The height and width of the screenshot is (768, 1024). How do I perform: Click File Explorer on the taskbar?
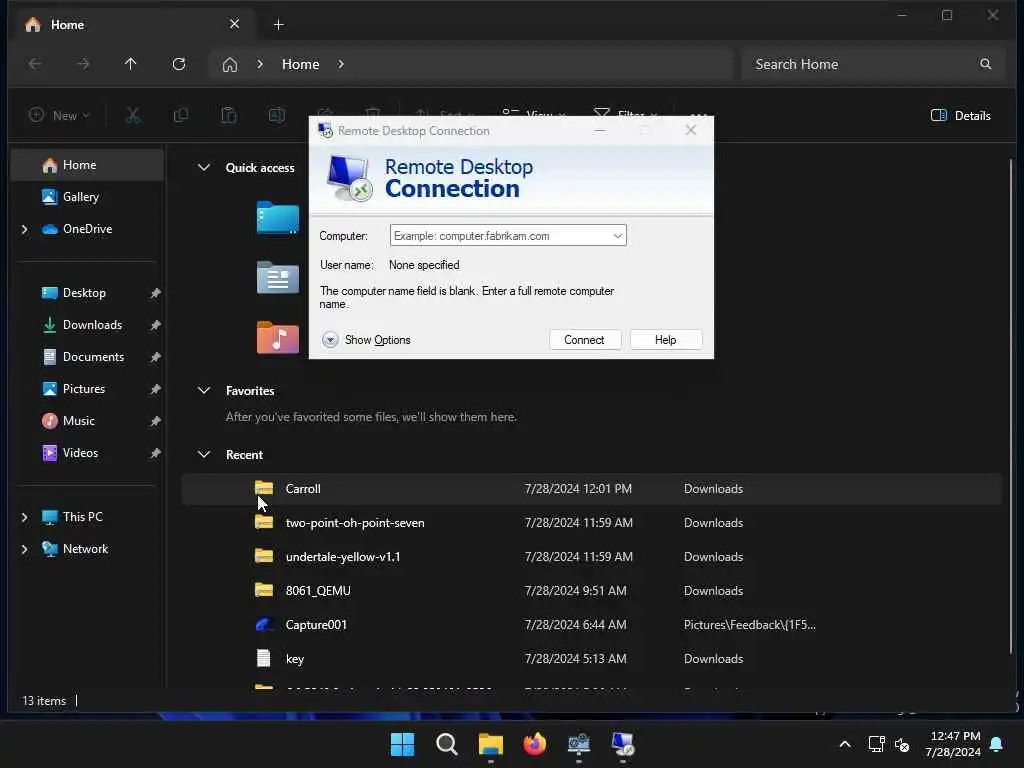coord(490,744)
